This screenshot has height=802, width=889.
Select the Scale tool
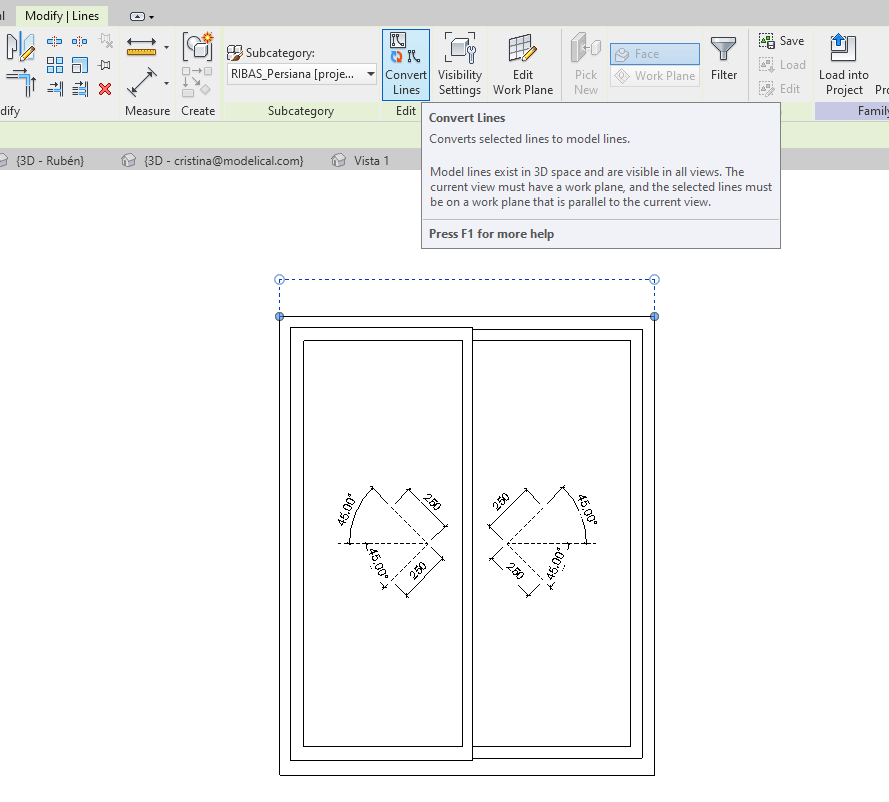click(x=79, y=65)
